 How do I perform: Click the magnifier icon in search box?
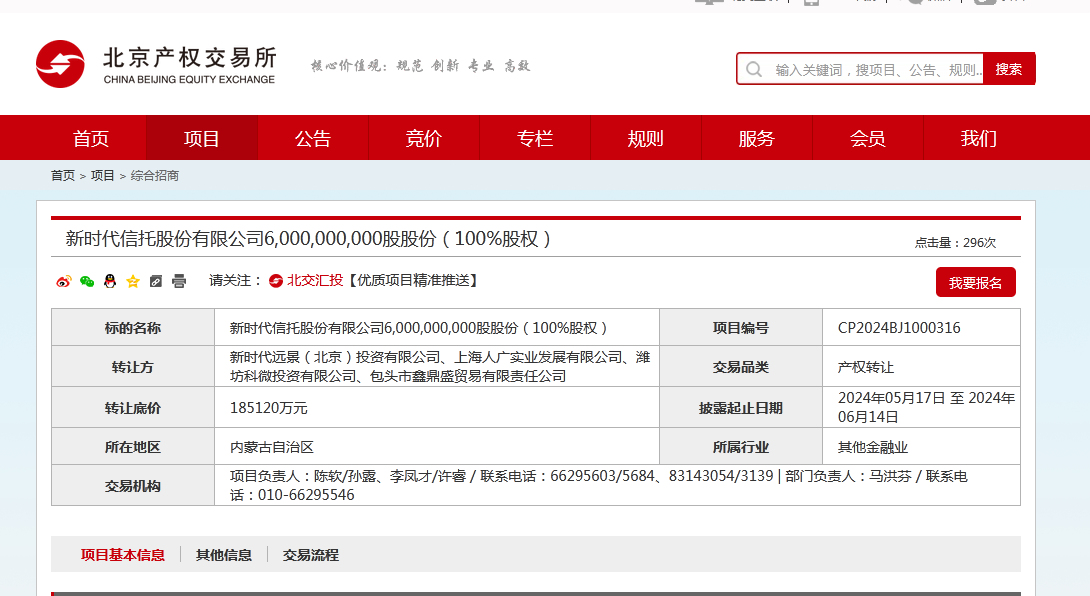click(755, 69)
